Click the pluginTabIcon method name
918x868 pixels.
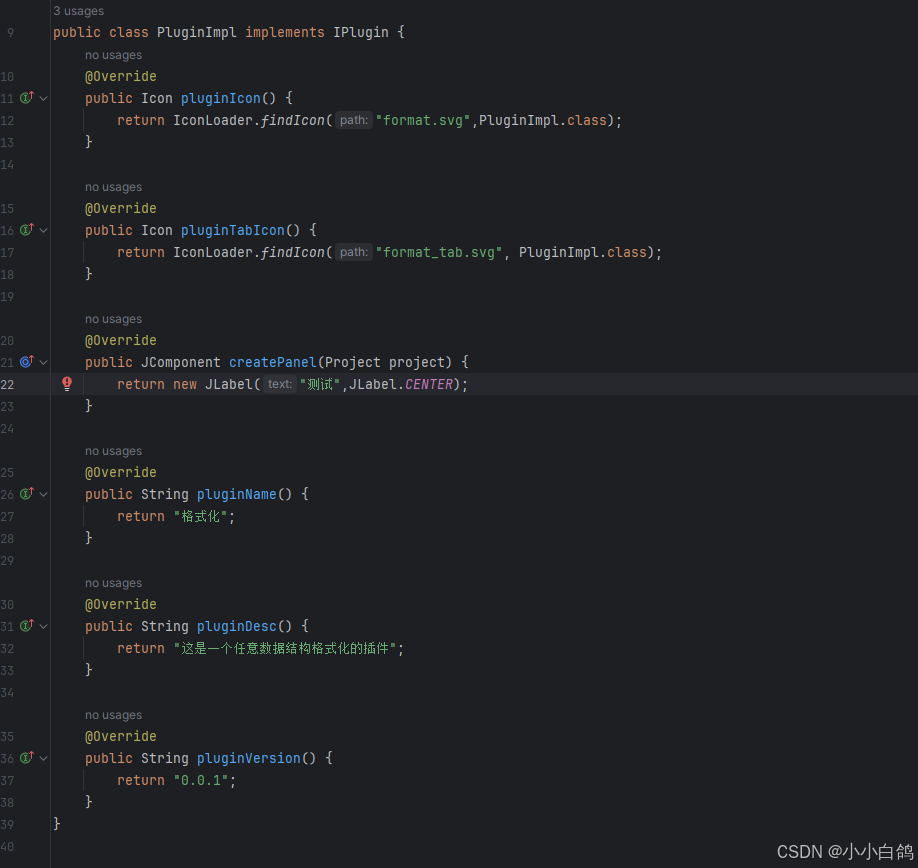point(232,230)
